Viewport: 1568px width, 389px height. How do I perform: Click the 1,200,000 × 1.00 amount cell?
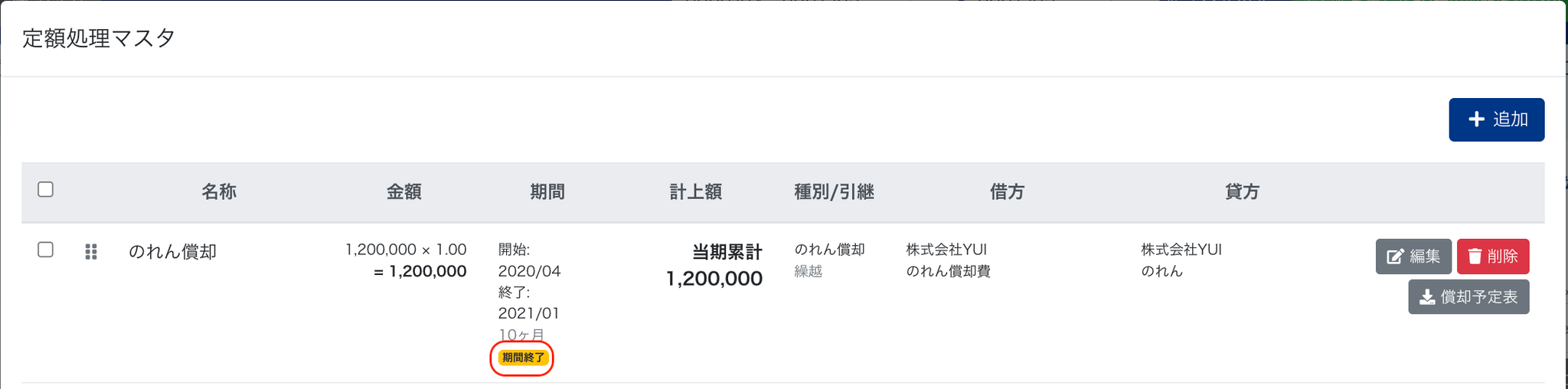tap(406, 250)
